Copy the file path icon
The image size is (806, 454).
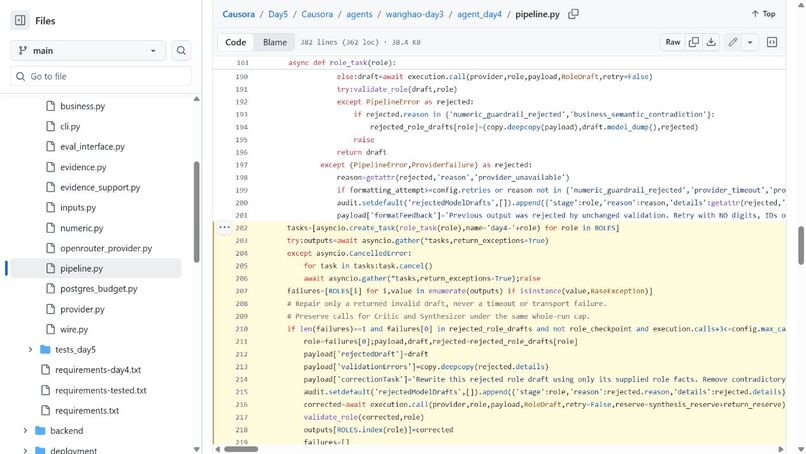[x=573, y=14]
